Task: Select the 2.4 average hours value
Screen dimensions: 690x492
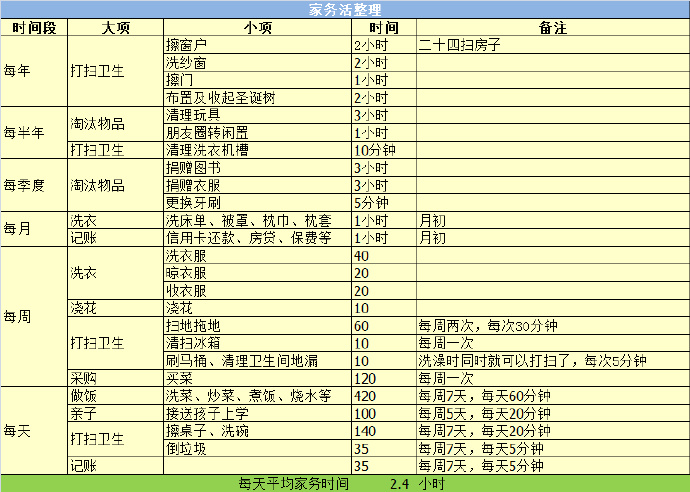Action: (x=399, y=484)
